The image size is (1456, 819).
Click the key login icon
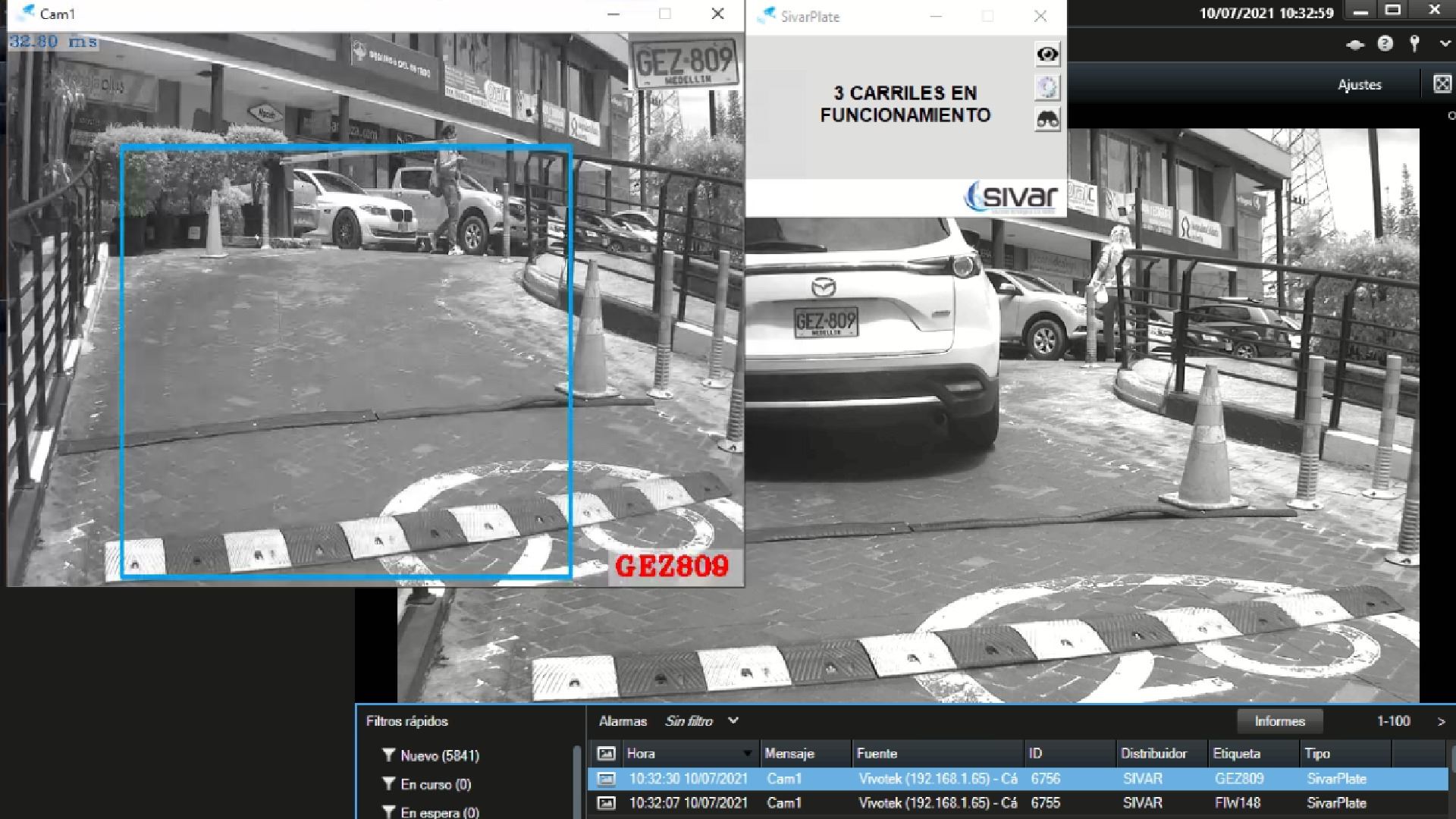pyautogui.click(x=1414, y=44)
